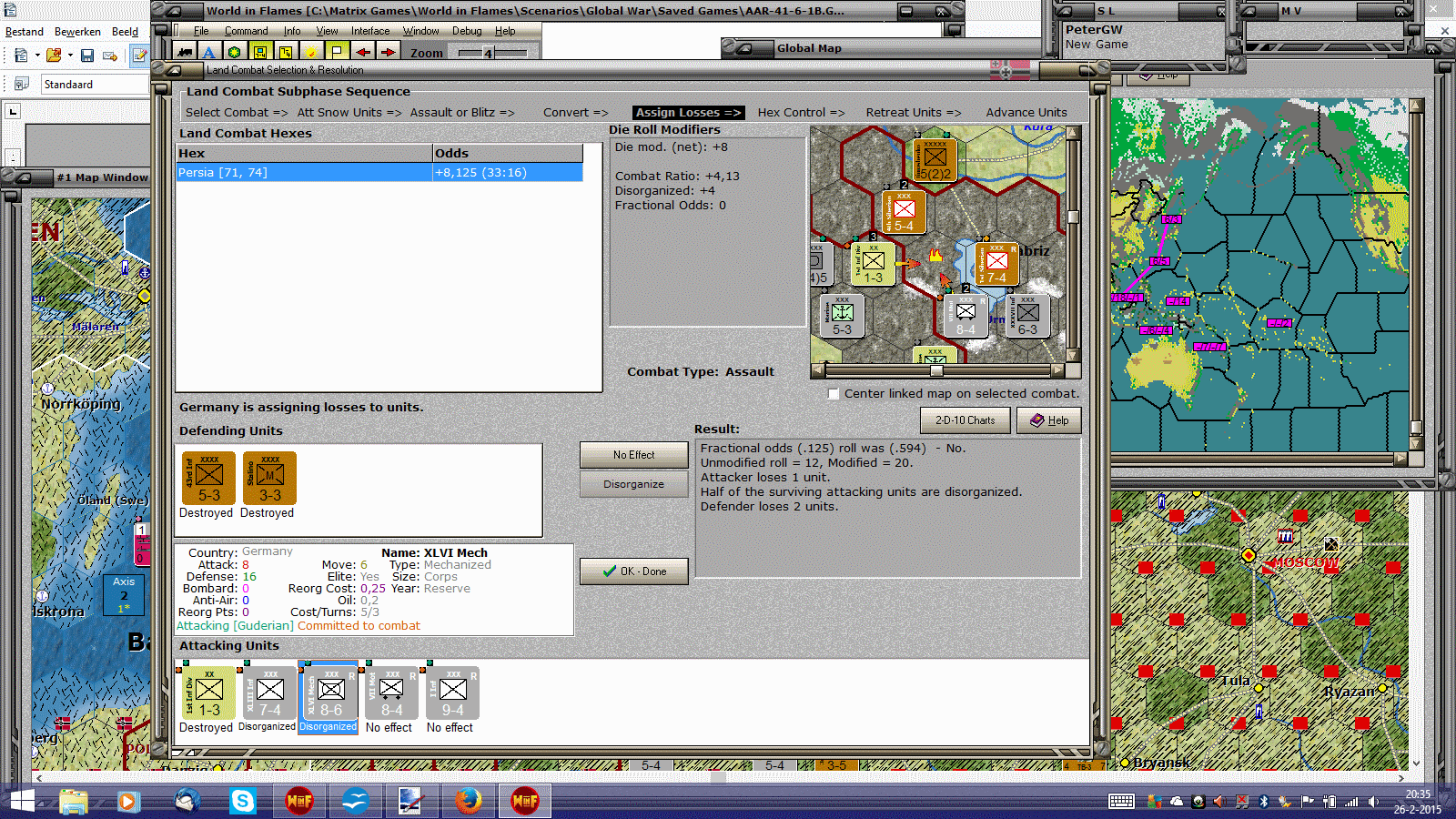Select the 7-4 attacking unit counter
This screenshot has height=819, width=1456.
(x=269, y=693)
